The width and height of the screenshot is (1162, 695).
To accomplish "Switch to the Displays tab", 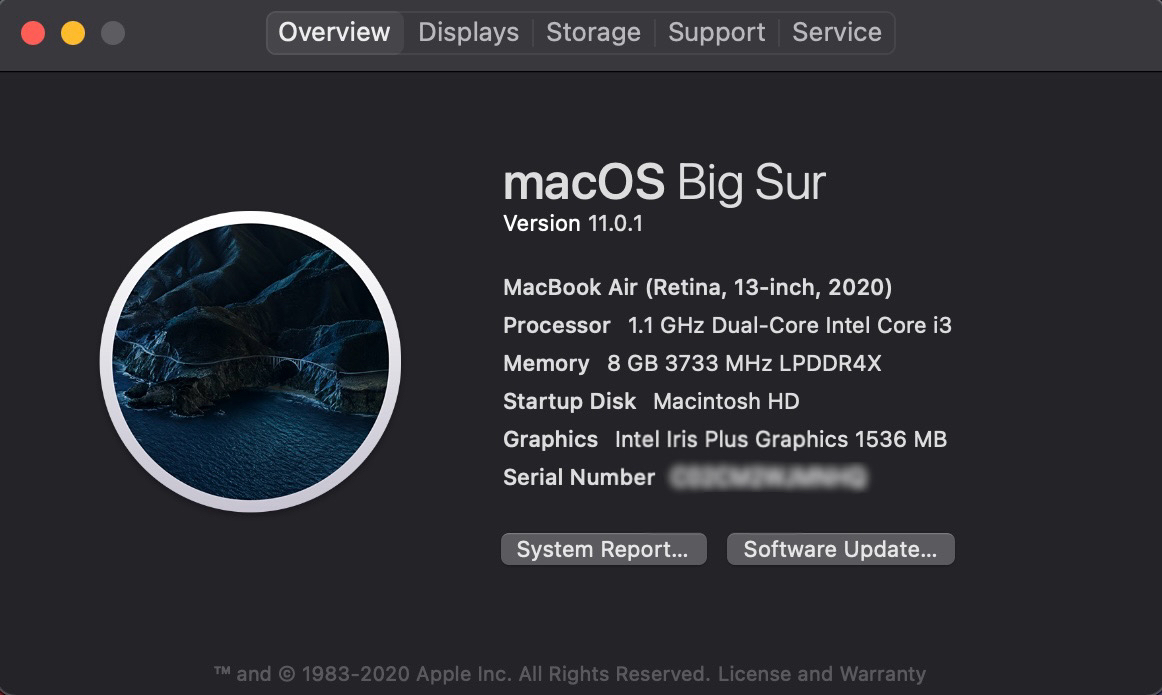I will coord(467,32).
